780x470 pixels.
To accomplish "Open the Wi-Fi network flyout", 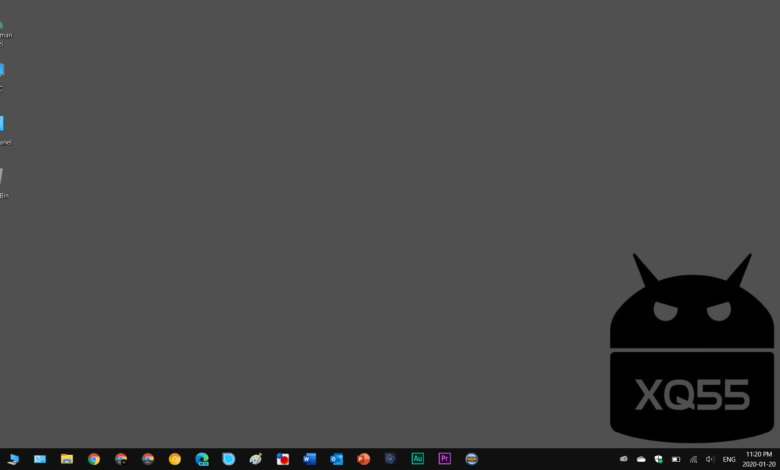I will (693, 459).
